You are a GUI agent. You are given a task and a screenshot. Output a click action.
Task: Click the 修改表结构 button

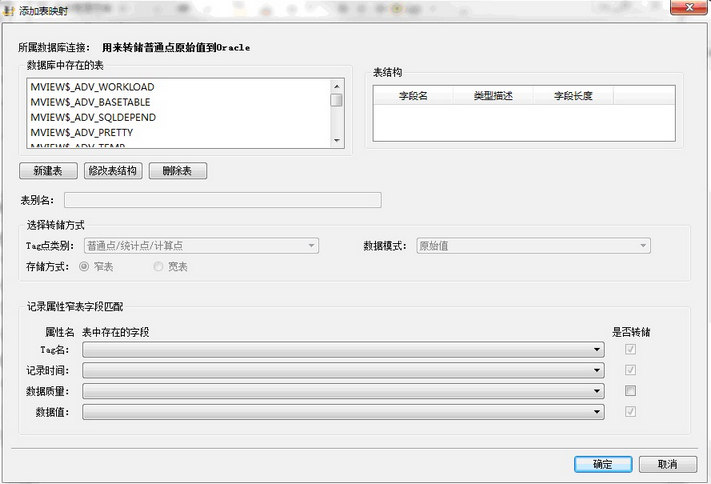(113, 171)
